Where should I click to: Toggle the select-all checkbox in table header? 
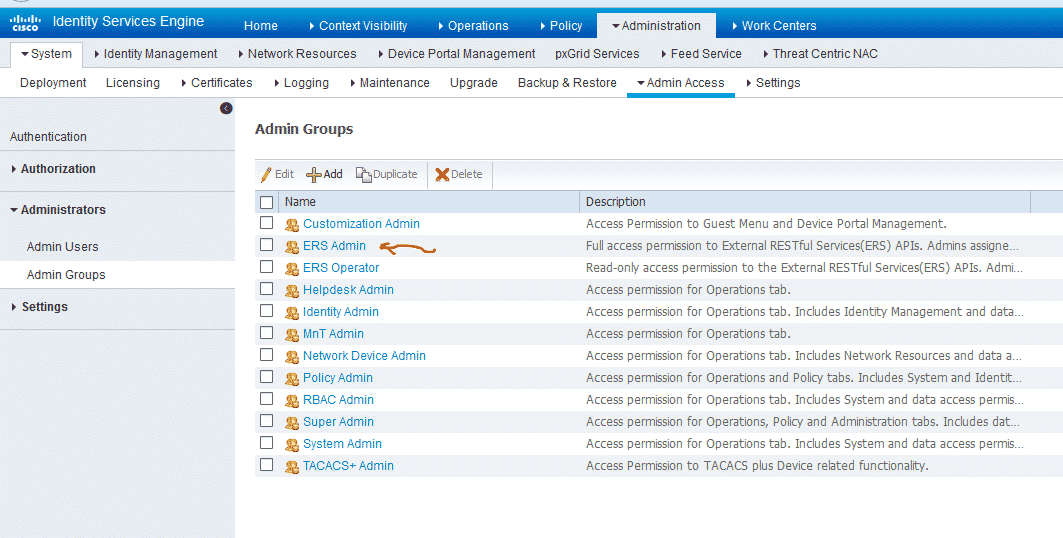(266, 202)
